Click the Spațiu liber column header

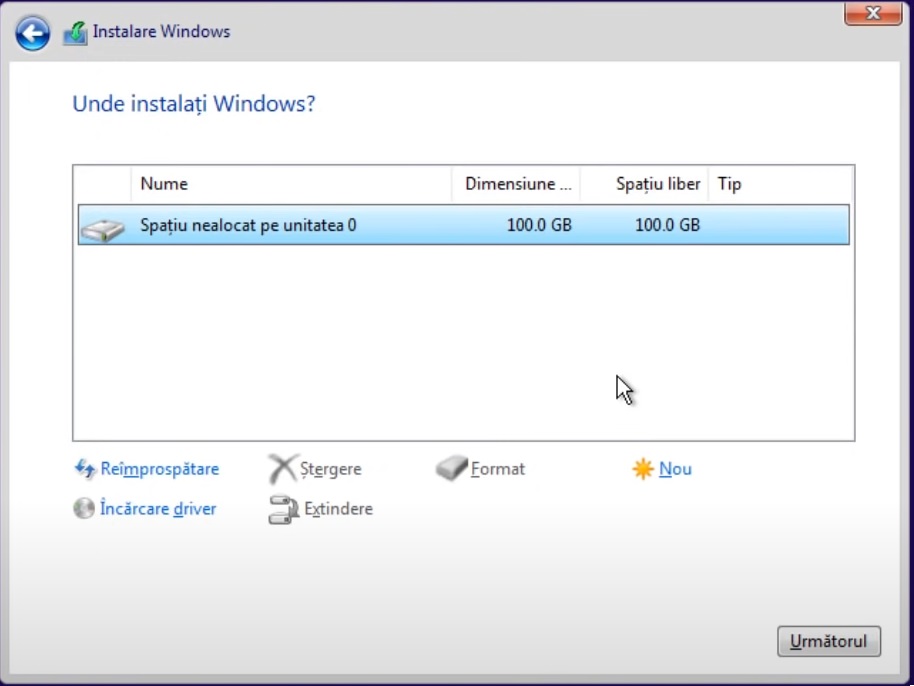pos(657,184)
